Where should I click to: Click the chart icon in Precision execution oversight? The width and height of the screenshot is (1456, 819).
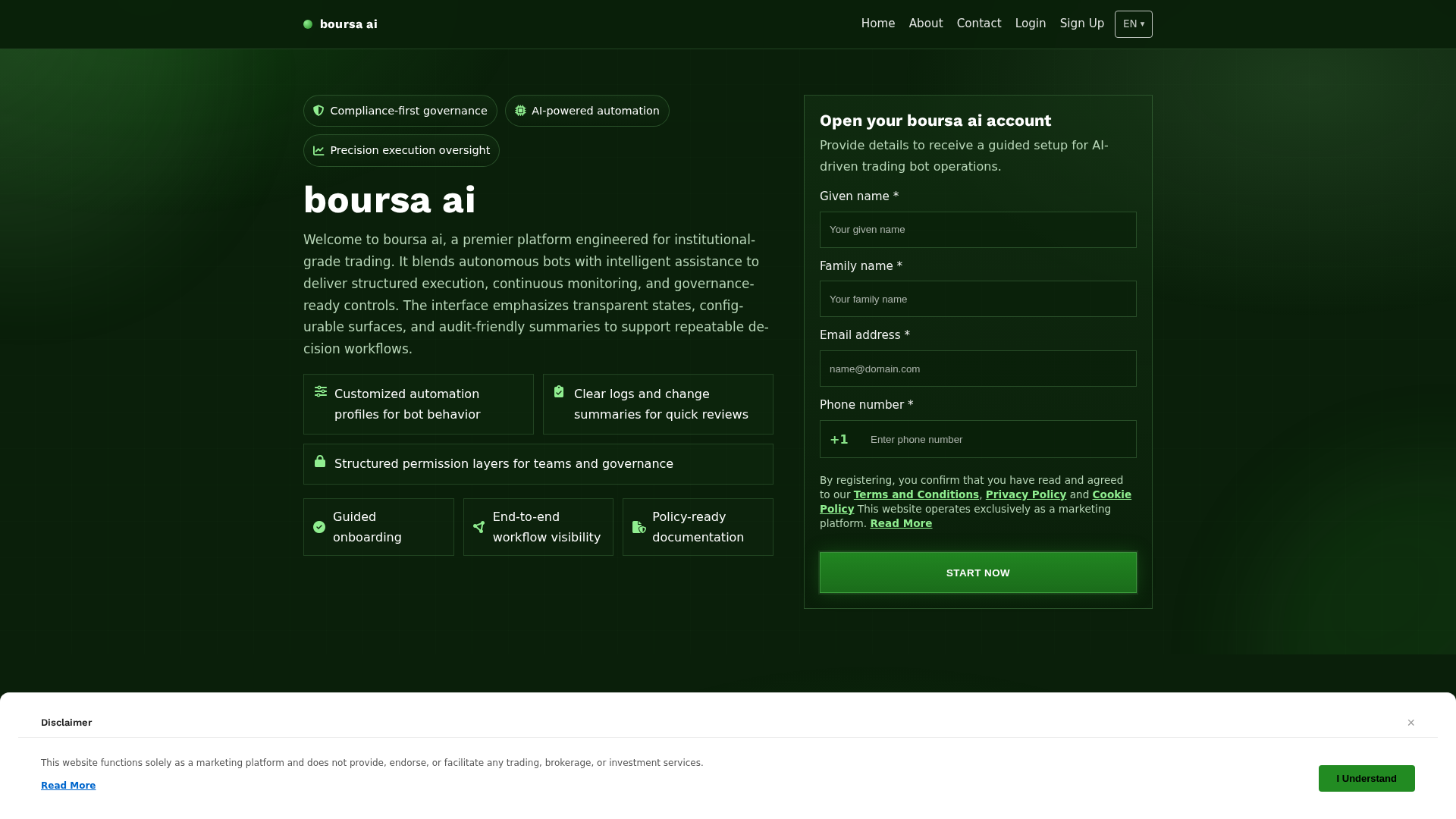click(318, 151)
